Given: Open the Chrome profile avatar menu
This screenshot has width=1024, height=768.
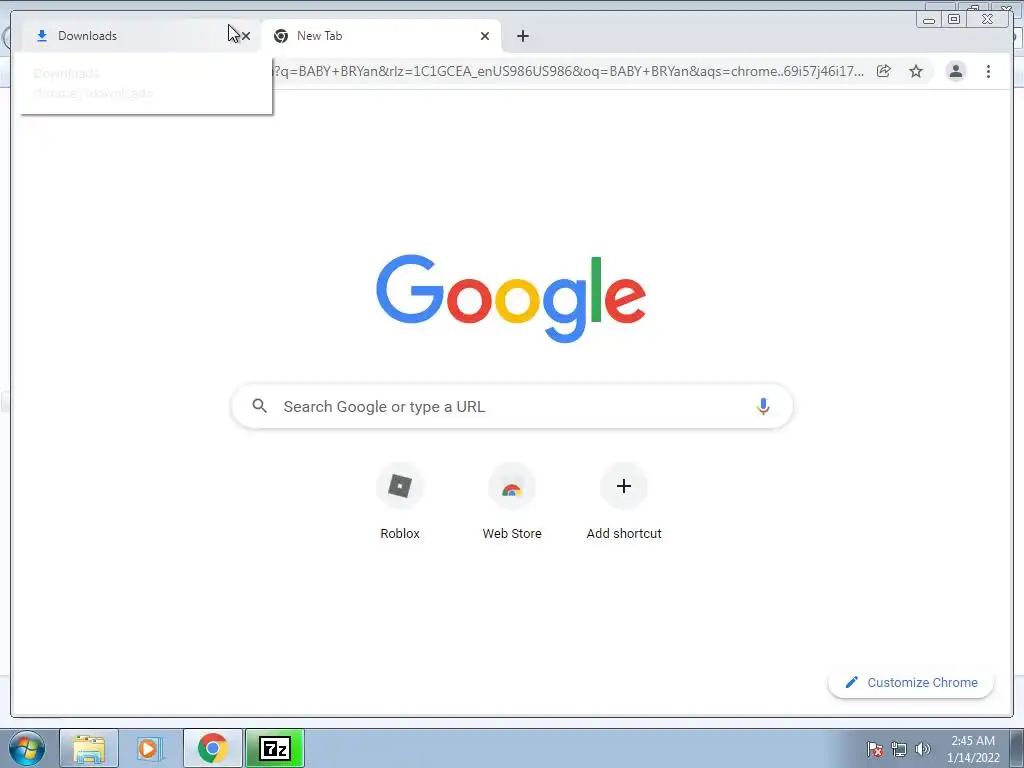Looking at the screenshot, I should tap(955, 71).
